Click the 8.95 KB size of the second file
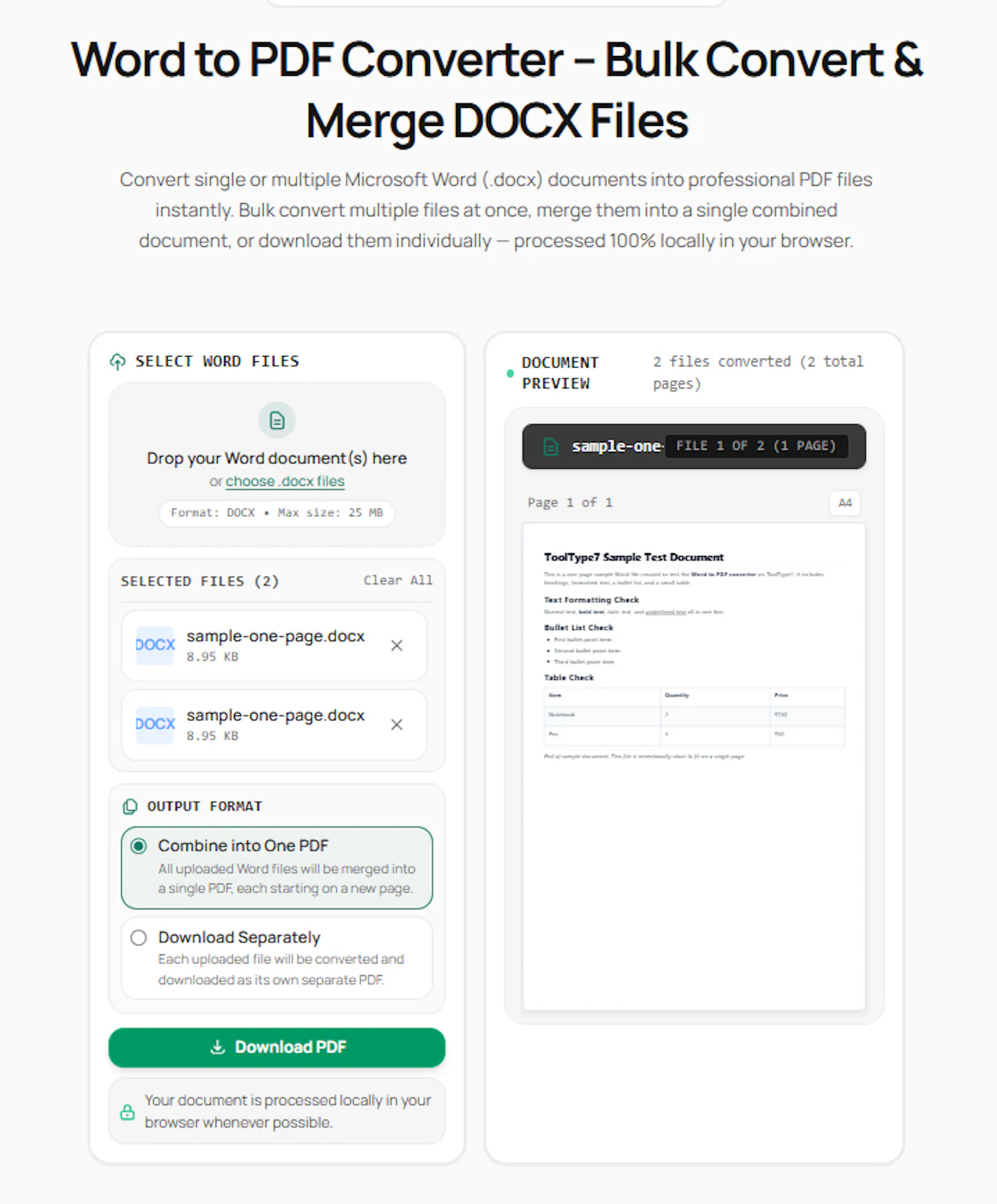The height and width of the screenshot is (1204, 997). click(212, 736)
